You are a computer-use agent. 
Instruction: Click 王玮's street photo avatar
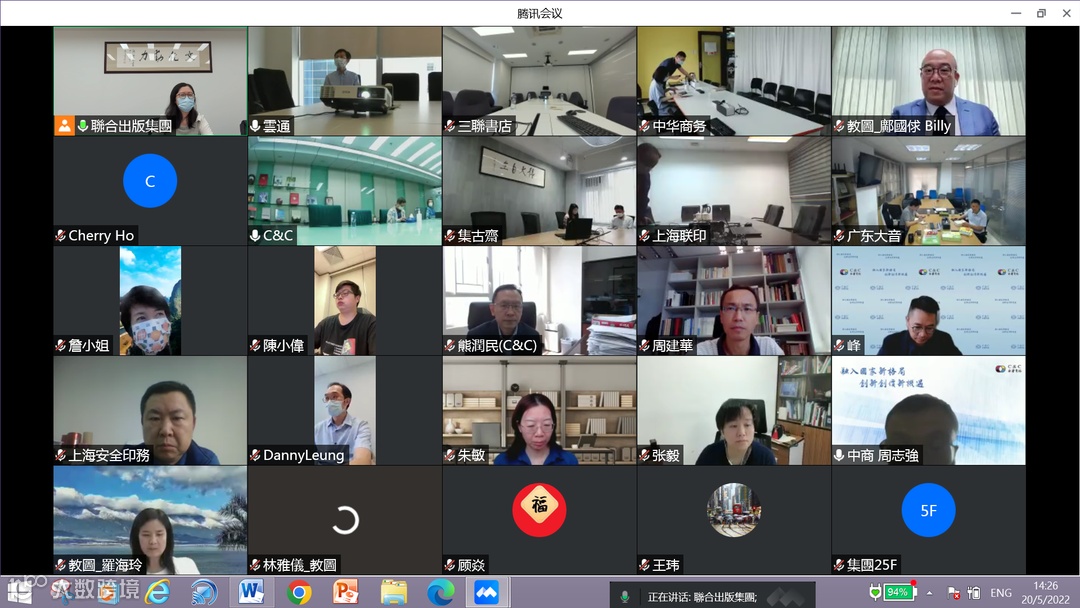(x=734, y=510)
